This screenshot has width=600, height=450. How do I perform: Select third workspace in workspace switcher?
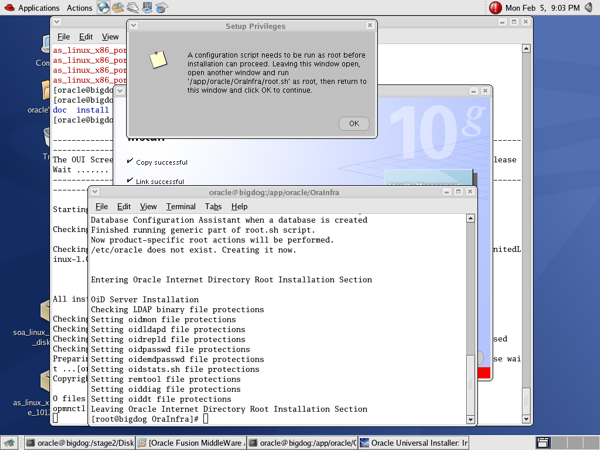(574, 443)
